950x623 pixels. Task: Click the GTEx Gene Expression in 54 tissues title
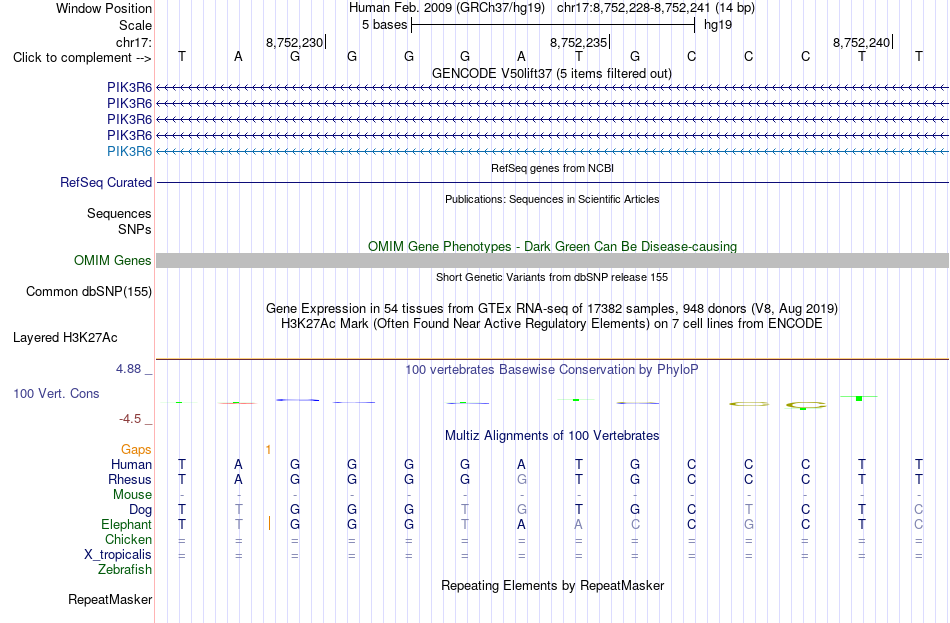[x=552, y=308]
